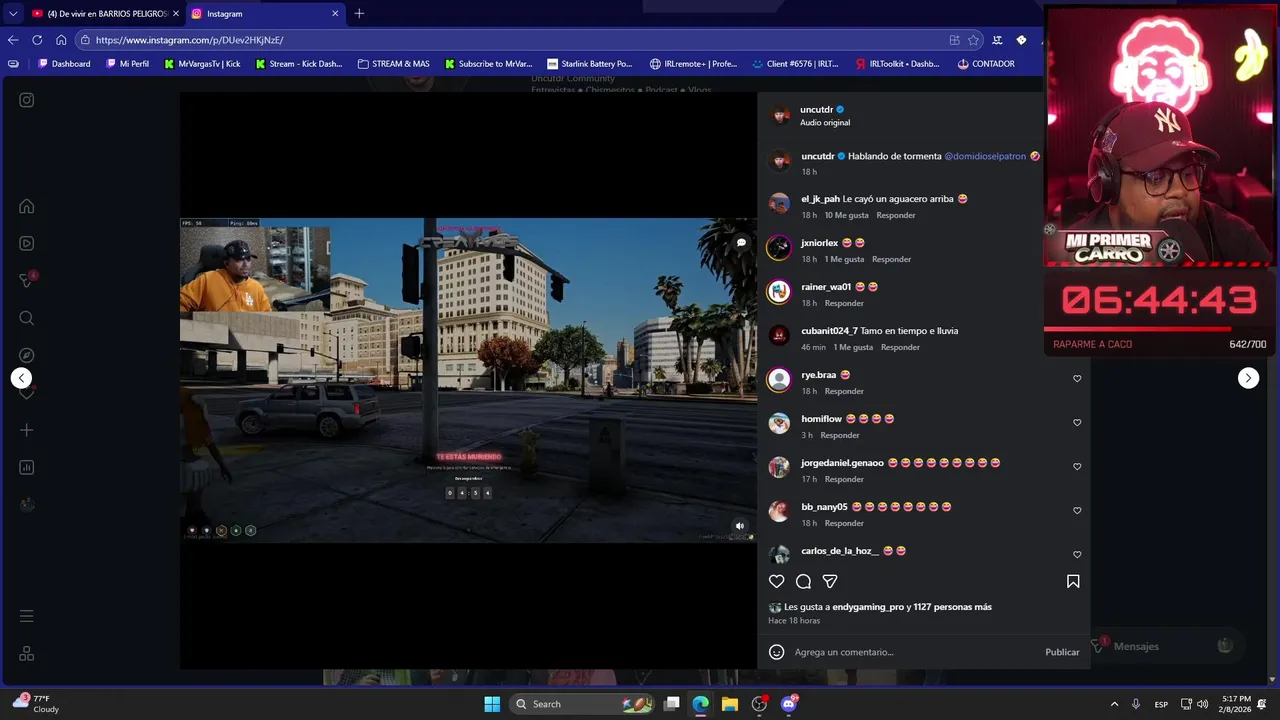Go to the browser home page
Screen dimensions: 1280x720
61,40
